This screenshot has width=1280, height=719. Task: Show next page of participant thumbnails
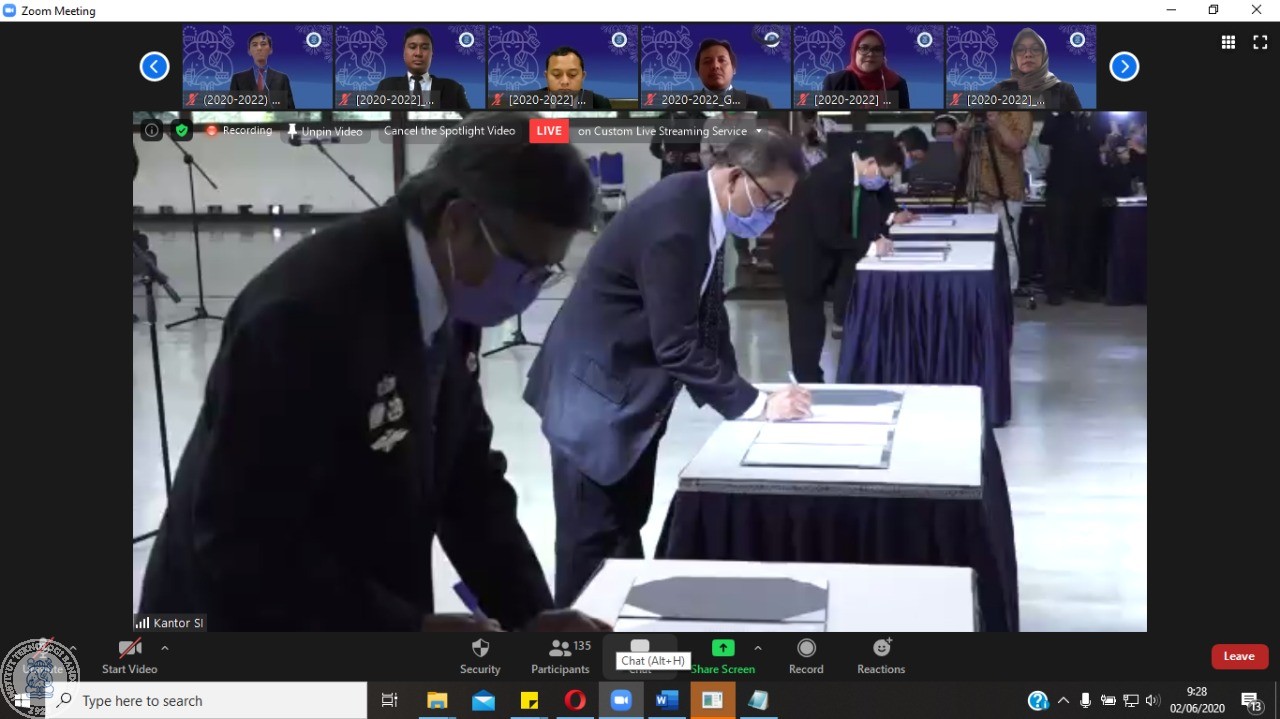point(1124,67)
